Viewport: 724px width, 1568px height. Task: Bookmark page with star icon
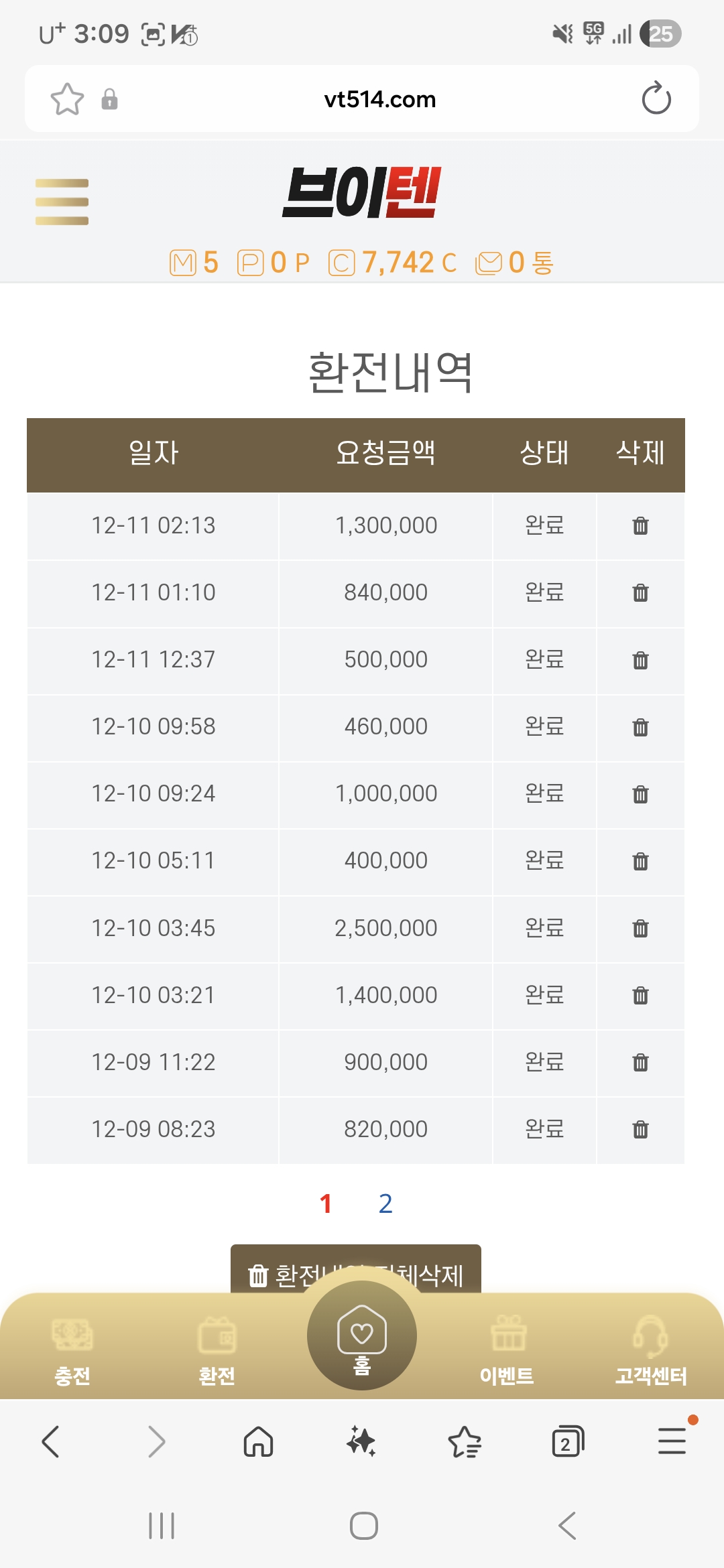coord(67,99)
